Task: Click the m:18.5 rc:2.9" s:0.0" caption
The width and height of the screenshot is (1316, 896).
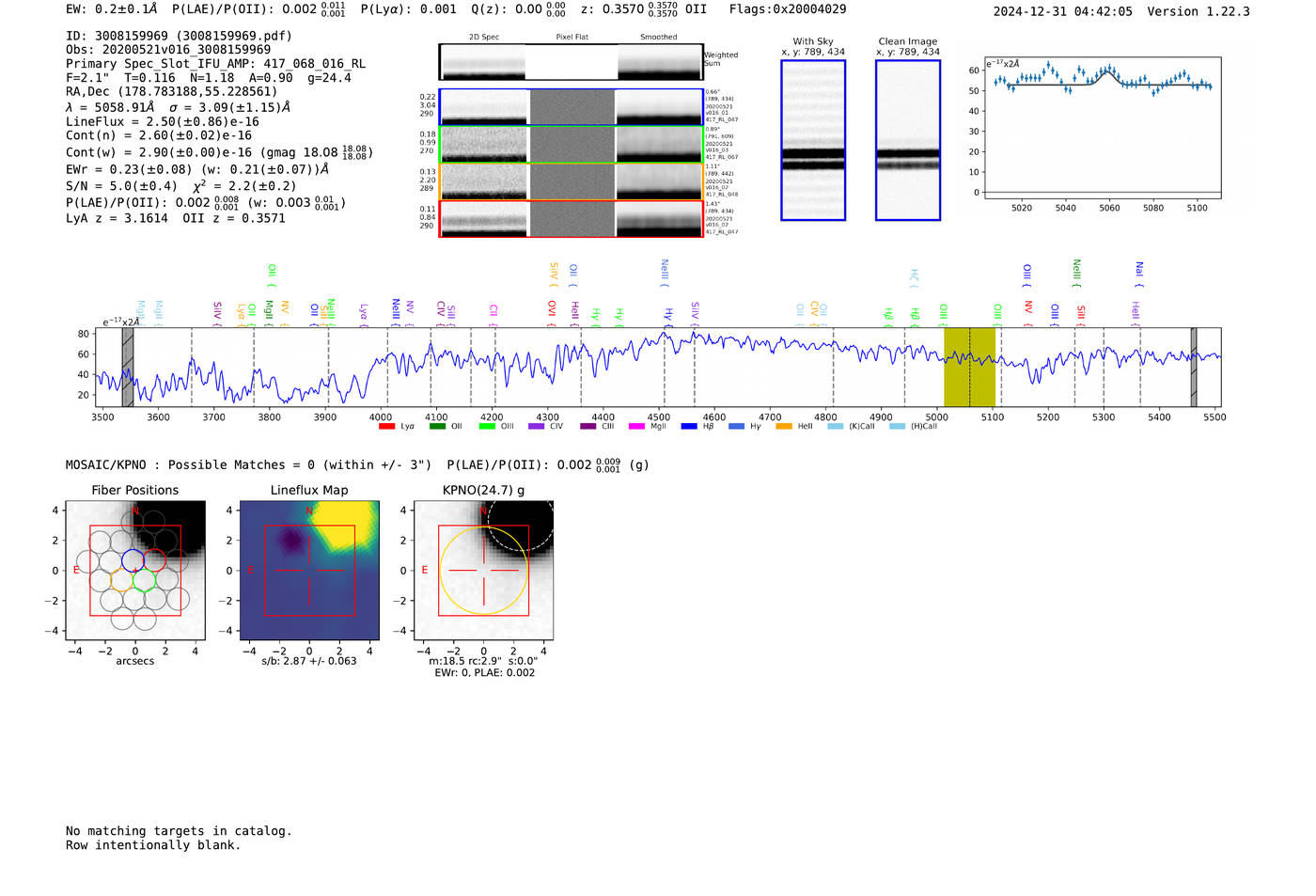Action: 483,661
